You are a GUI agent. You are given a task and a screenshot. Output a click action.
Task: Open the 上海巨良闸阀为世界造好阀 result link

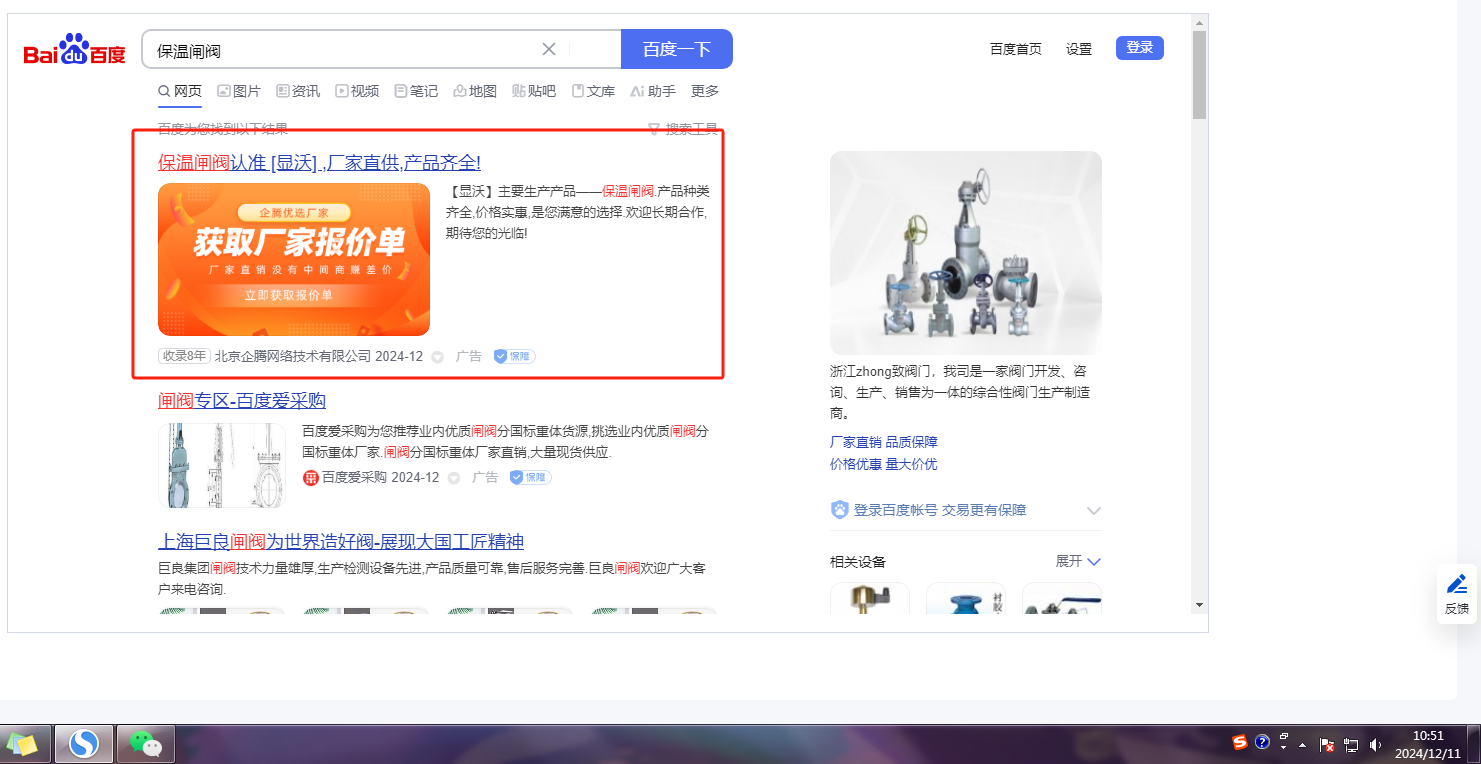pos(341,542)
